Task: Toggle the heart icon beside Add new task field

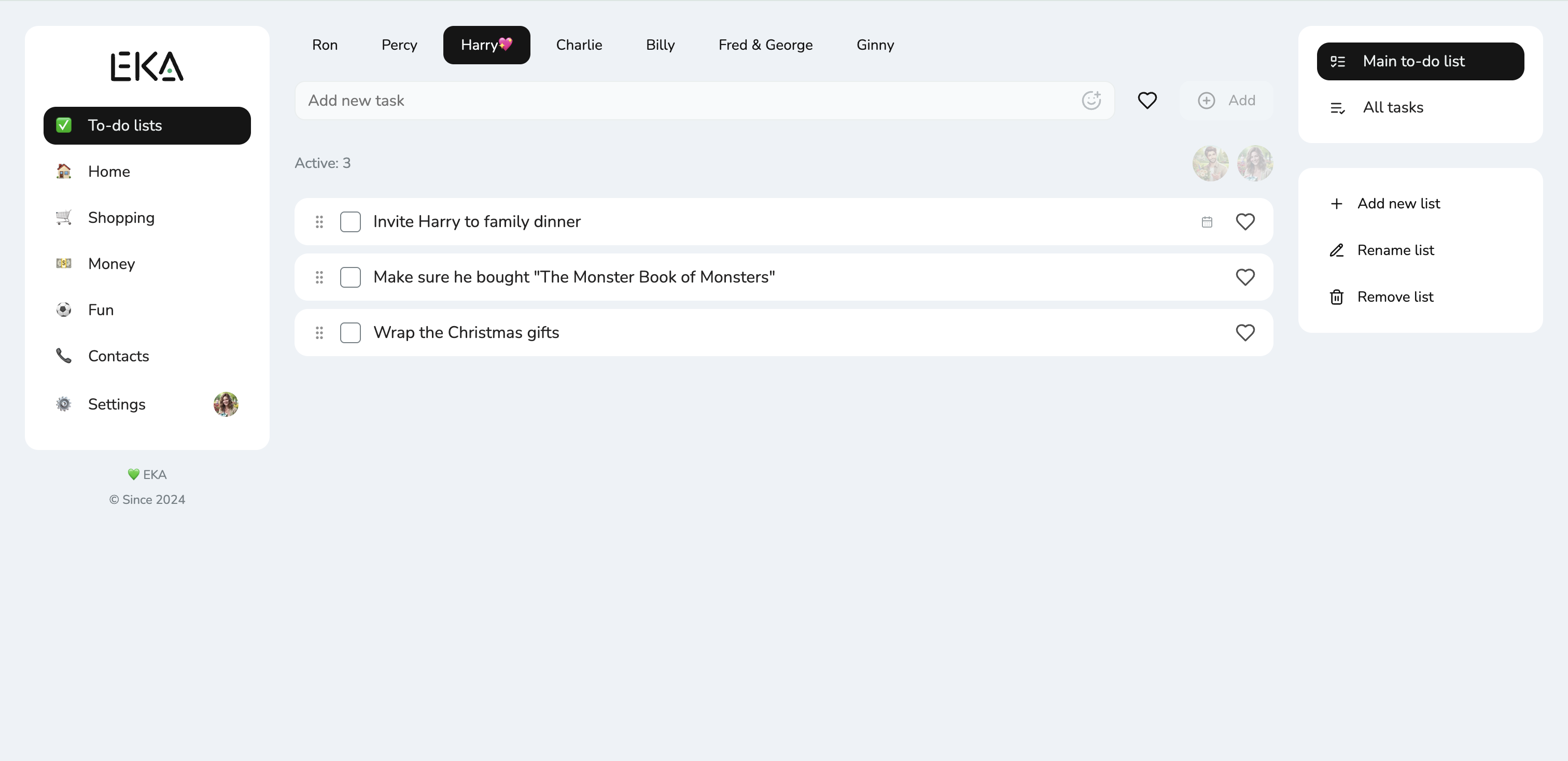Action: 1147,101
